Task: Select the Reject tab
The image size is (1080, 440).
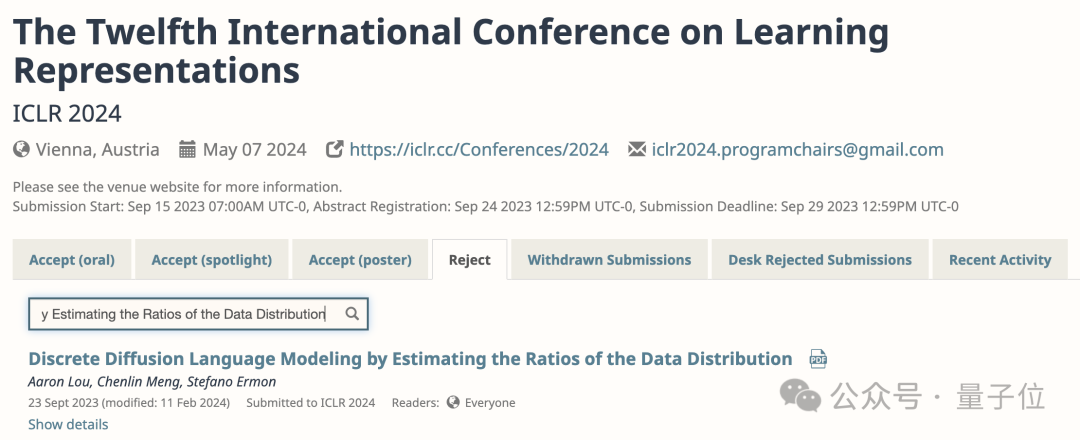Action: [x=469, y=260]
